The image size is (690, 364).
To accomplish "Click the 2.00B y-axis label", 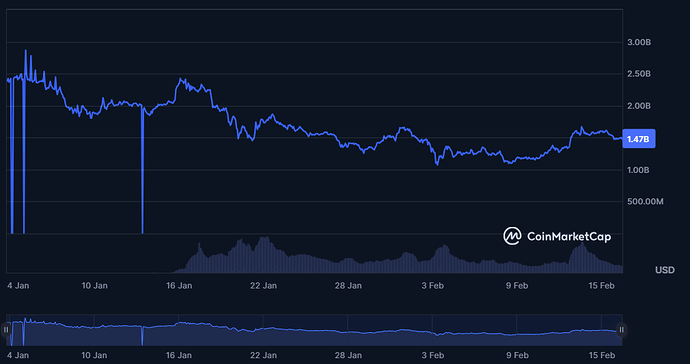I will pyautogui.click(x=639, y=106).
